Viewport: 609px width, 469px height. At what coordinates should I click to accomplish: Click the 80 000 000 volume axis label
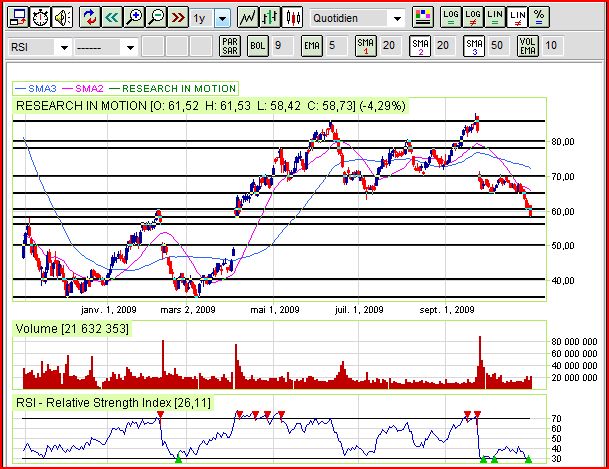coord(574,342)
